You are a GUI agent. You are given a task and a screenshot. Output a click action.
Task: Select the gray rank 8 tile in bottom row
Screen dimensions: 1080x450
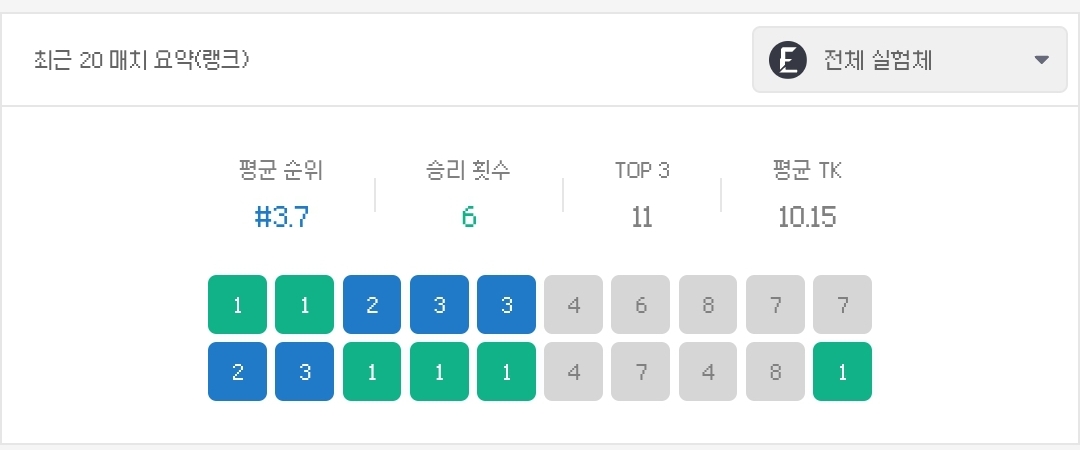tap(775, 371)
